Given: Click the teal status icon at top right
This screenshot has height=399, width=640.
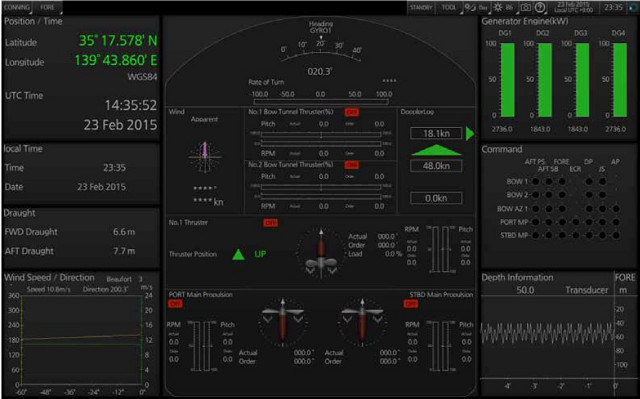Looking at the screenshot, I should pos(633,7).
